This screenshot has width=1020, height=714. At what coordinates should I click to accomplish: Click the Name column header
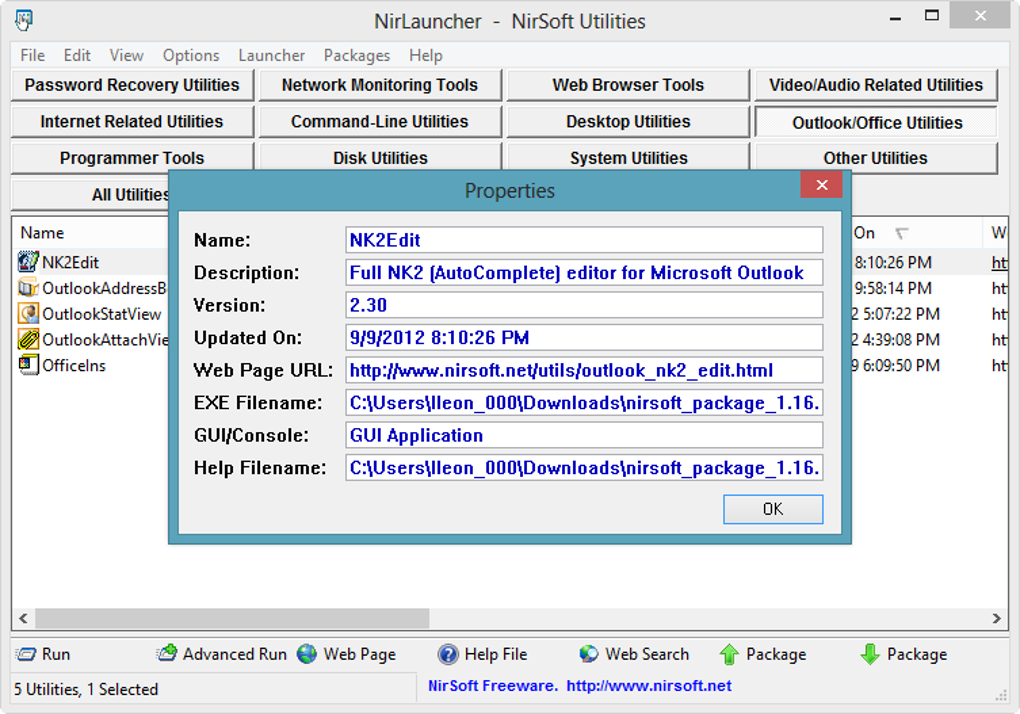pyautogui.click(x=90, y=233)
